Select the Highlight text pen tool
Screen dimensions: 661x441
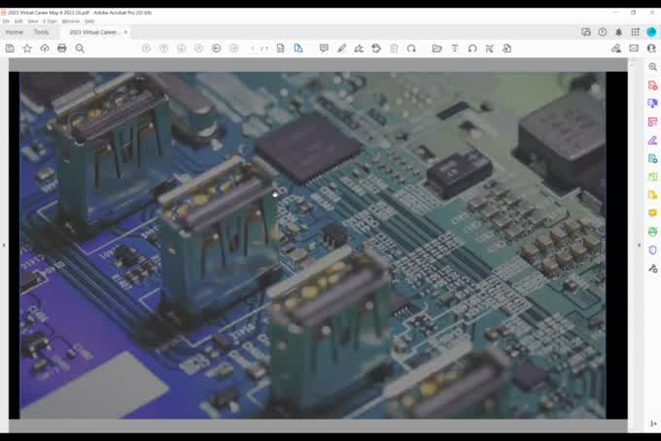coord(341,48)
